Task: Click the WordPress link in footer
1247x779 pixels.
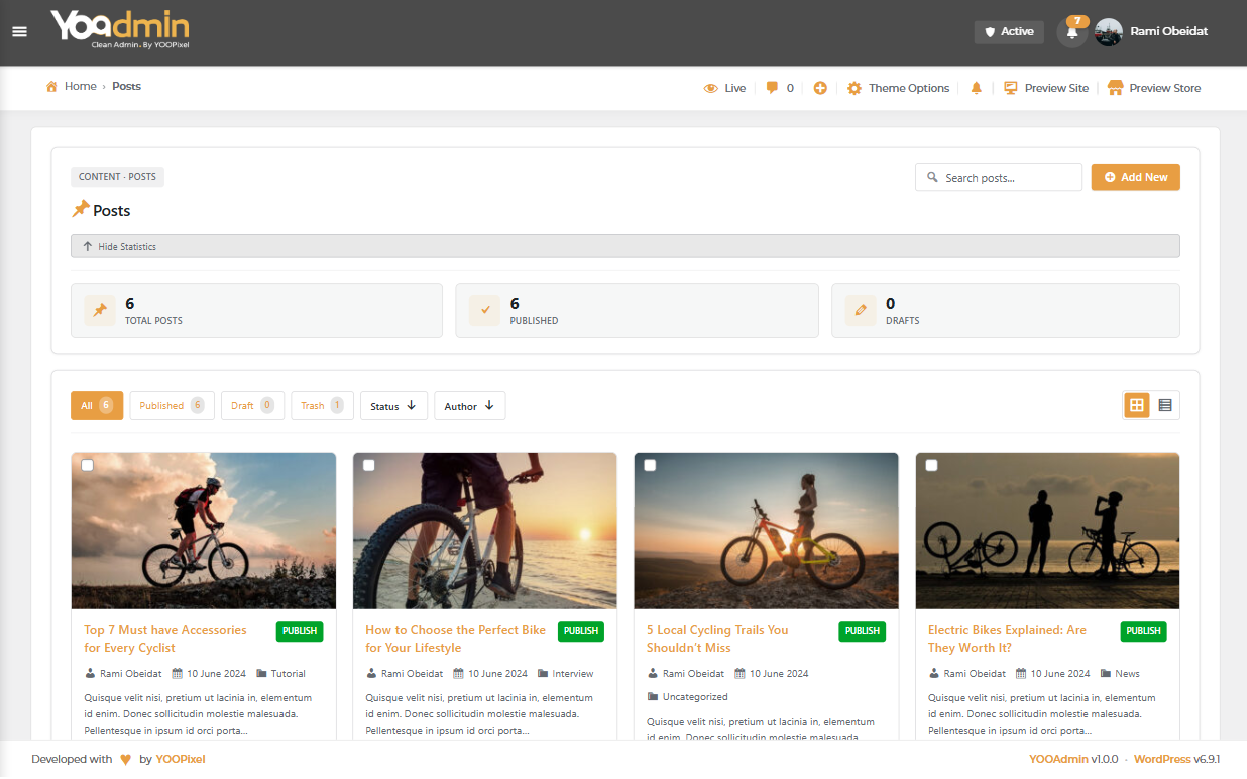Action: point(1163,760)
